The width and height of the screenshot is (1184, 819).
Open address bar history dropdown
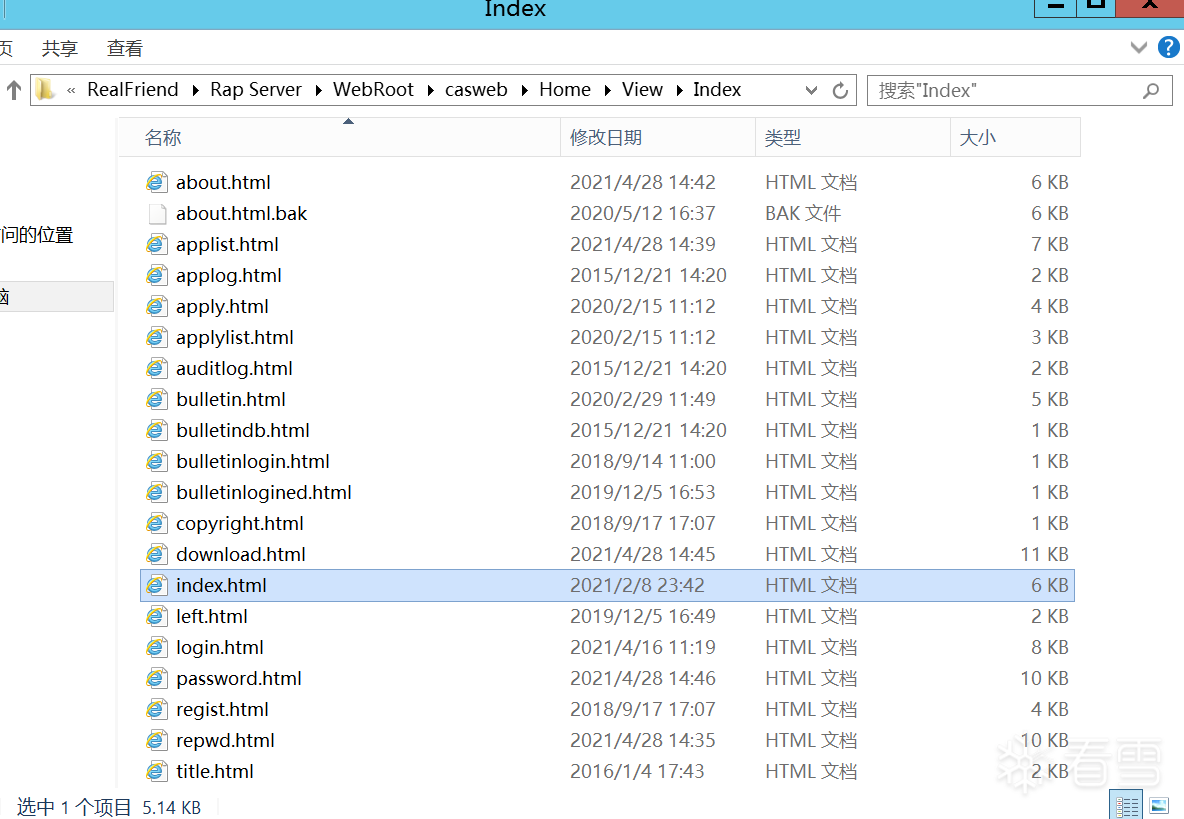(x=812, y=90)
